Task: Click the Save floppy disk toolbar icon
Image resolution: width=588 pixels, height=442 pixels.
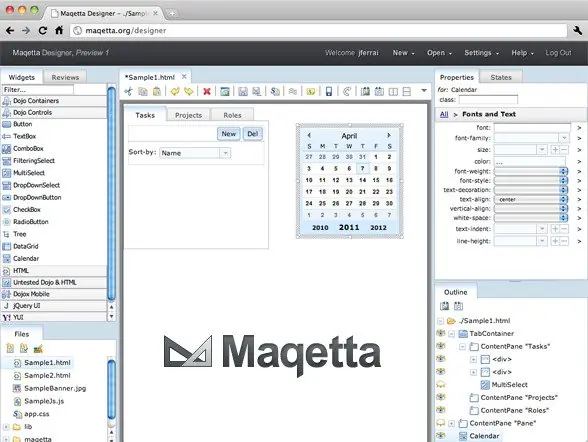Action: click(x=243, y=91)
